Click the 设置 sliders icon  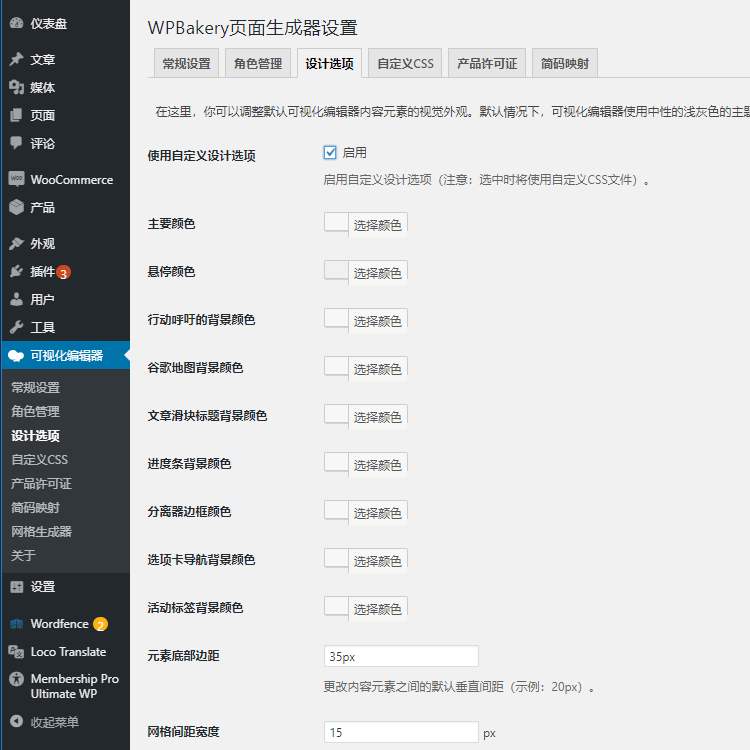click(x=16, y=586)
